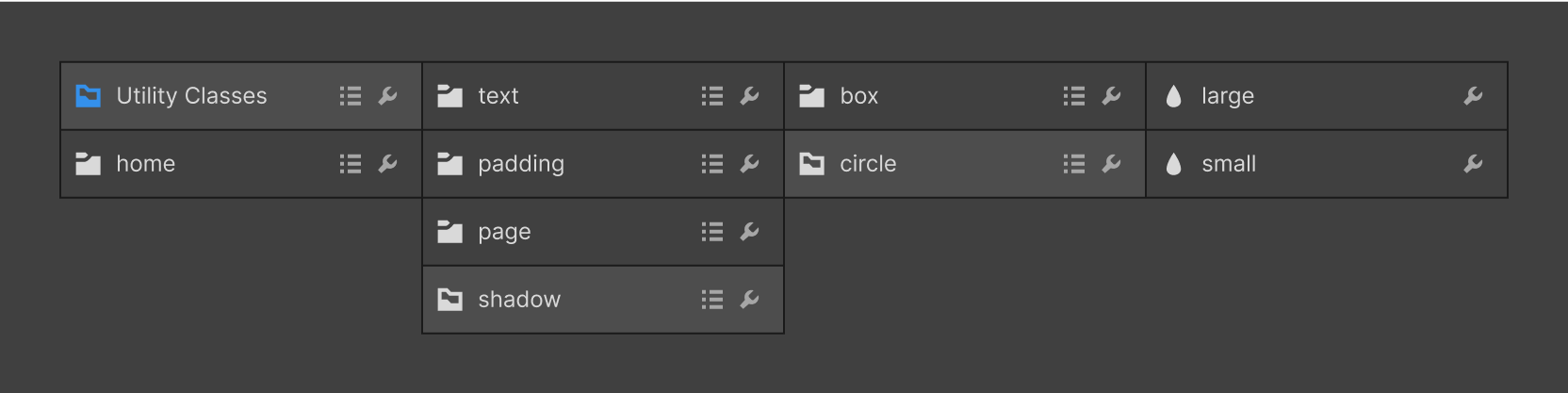Open the wrench settings for the text folder
The image size is (1568, 393).
click(749, 96)
